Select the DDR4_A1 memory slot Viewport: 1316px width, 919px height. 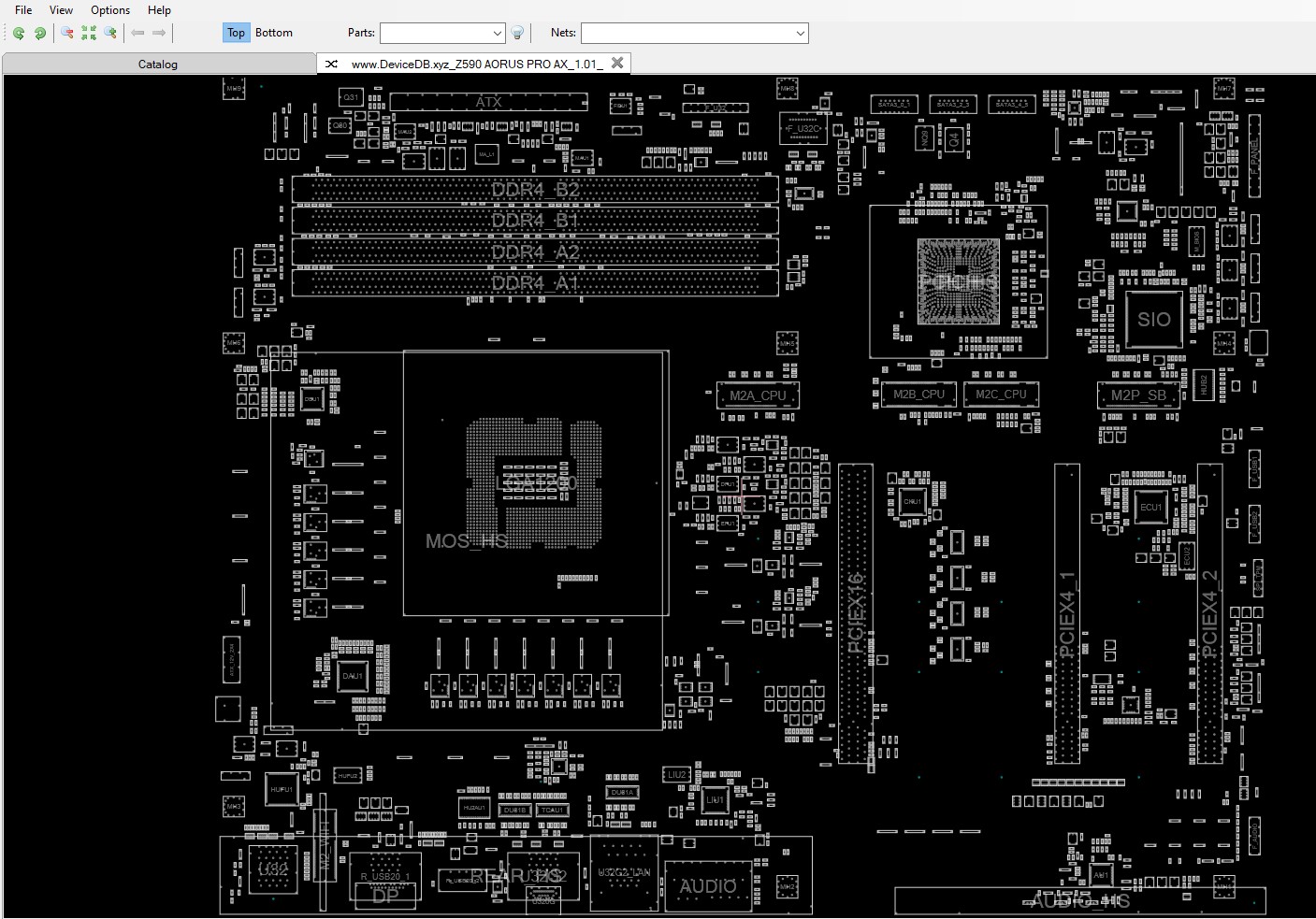535,283
